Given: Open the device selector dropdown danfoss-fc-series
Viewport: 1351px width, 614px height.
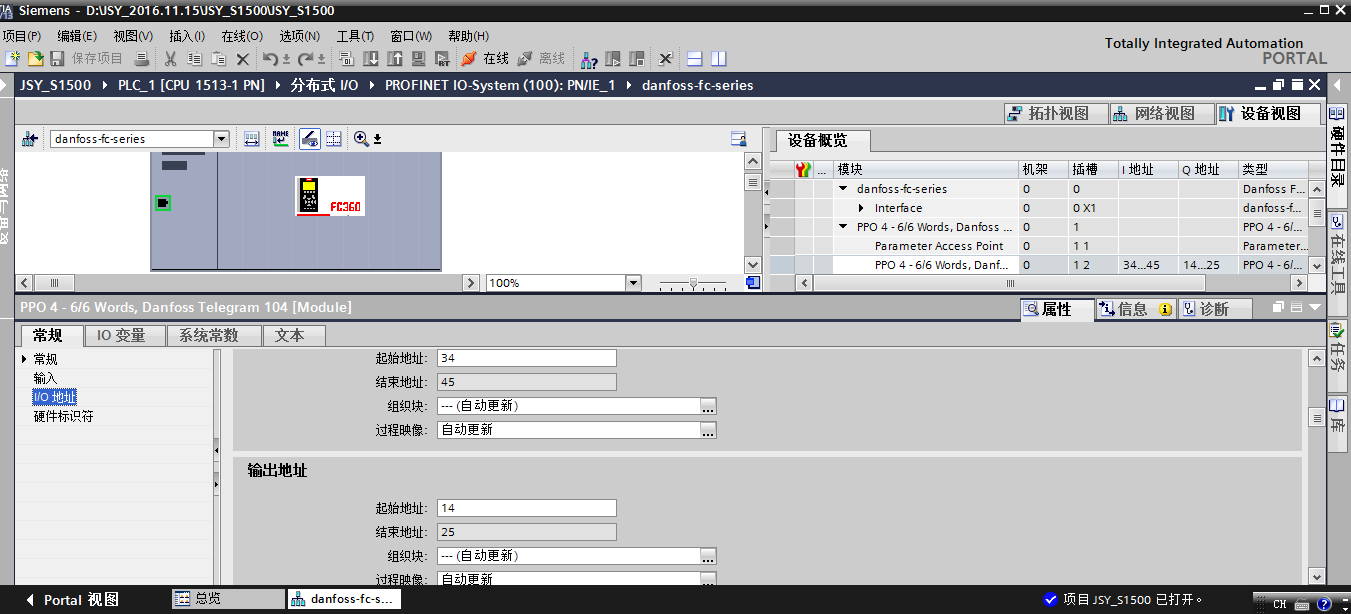Looking at the screenshot, I should pos(222,139).
